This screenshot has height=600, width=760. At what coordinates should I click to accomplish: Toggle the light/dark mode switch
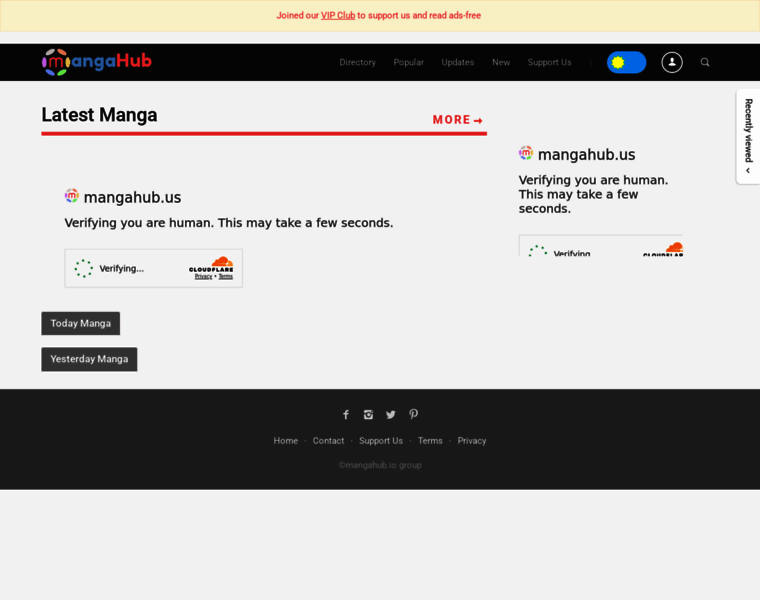click(x=626, y=62)
